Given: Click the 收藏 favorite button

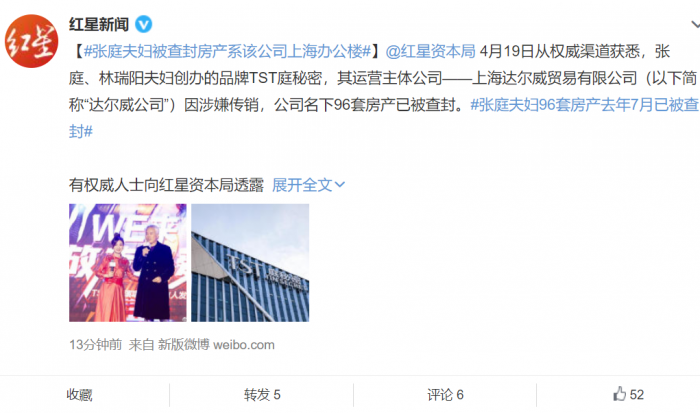Looking at the screenshot, I should [x=79, y=395].
